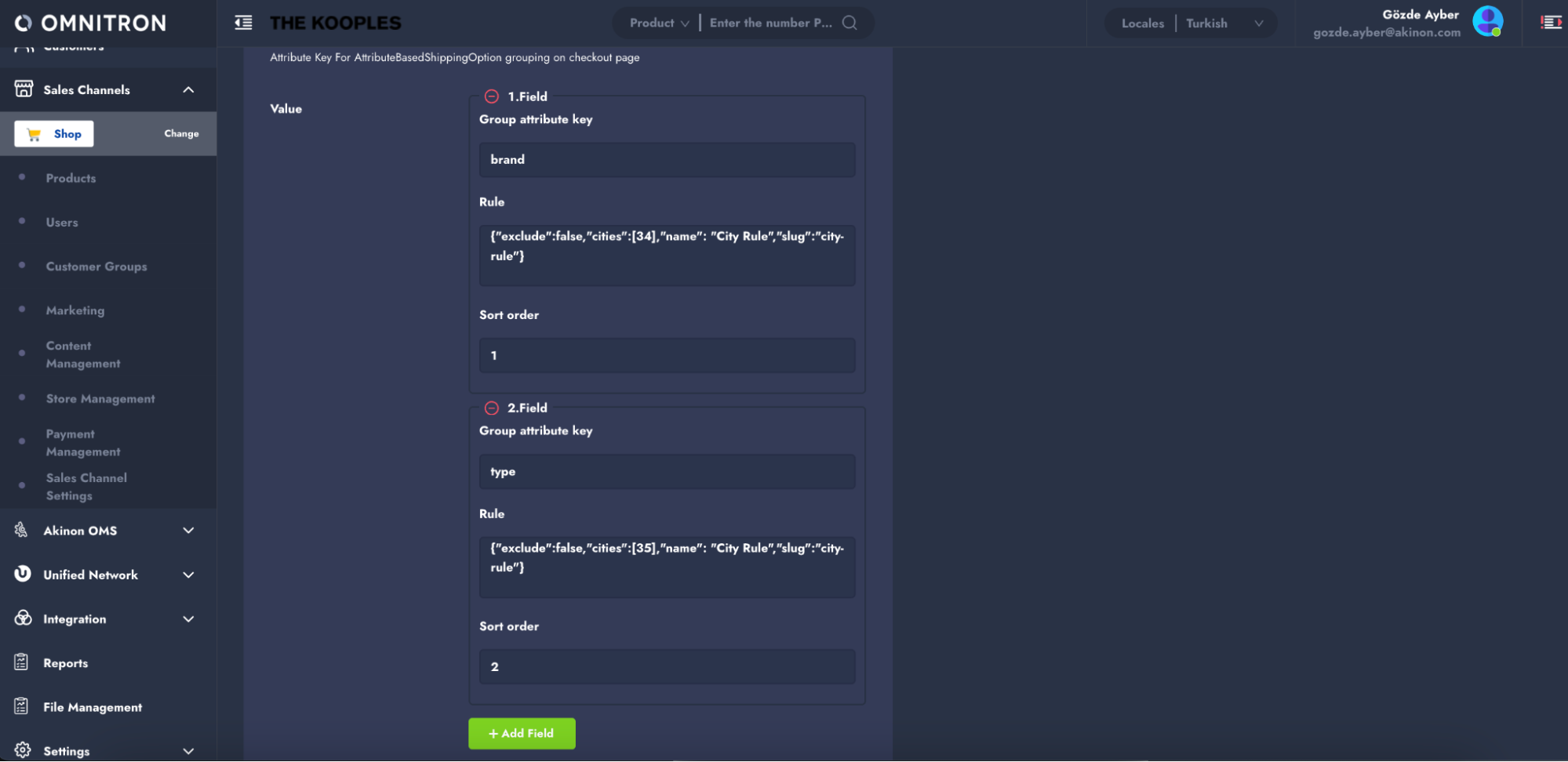
Task: Click the user profile avatar
Action: [1487, 22]
